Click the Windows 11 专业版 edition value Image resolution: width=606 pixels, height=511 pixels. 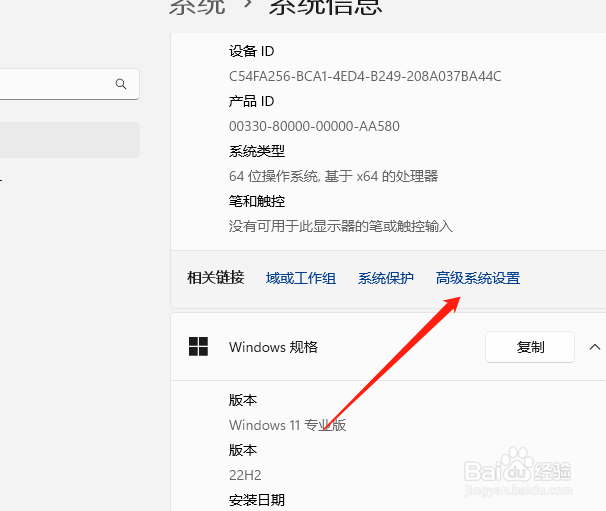click(x=287, y=425)
